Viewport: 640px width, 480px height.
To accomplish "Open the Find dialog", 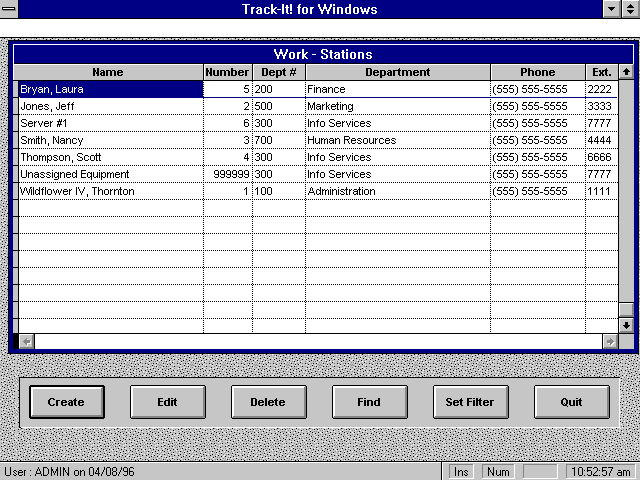I will pos(369,402).
